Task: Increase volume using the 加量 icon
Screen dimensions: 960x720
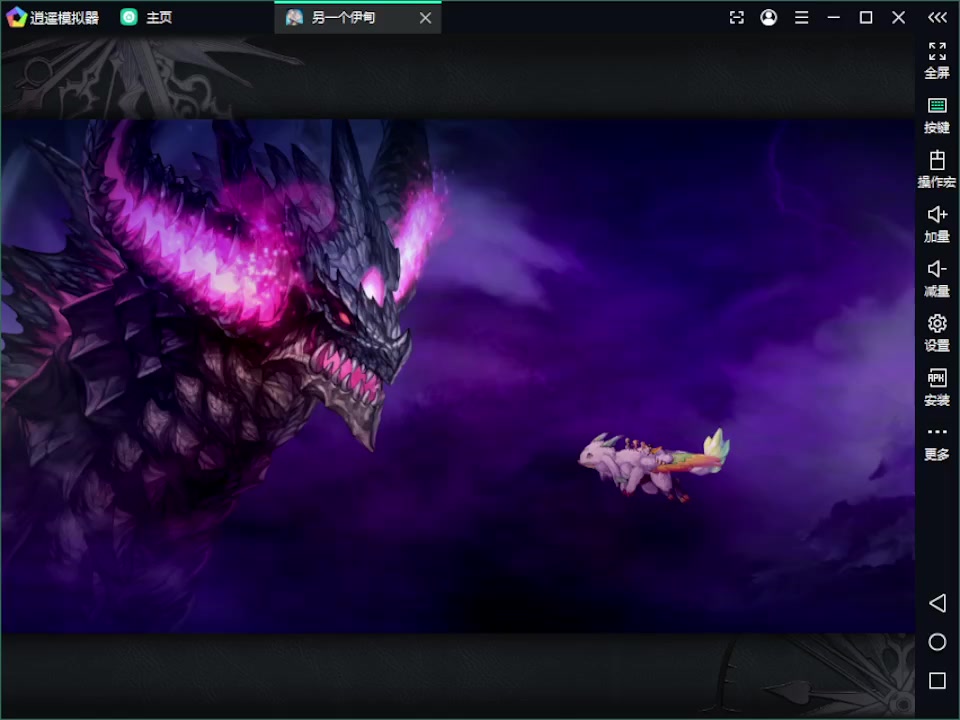Action: tap(937, 223)
